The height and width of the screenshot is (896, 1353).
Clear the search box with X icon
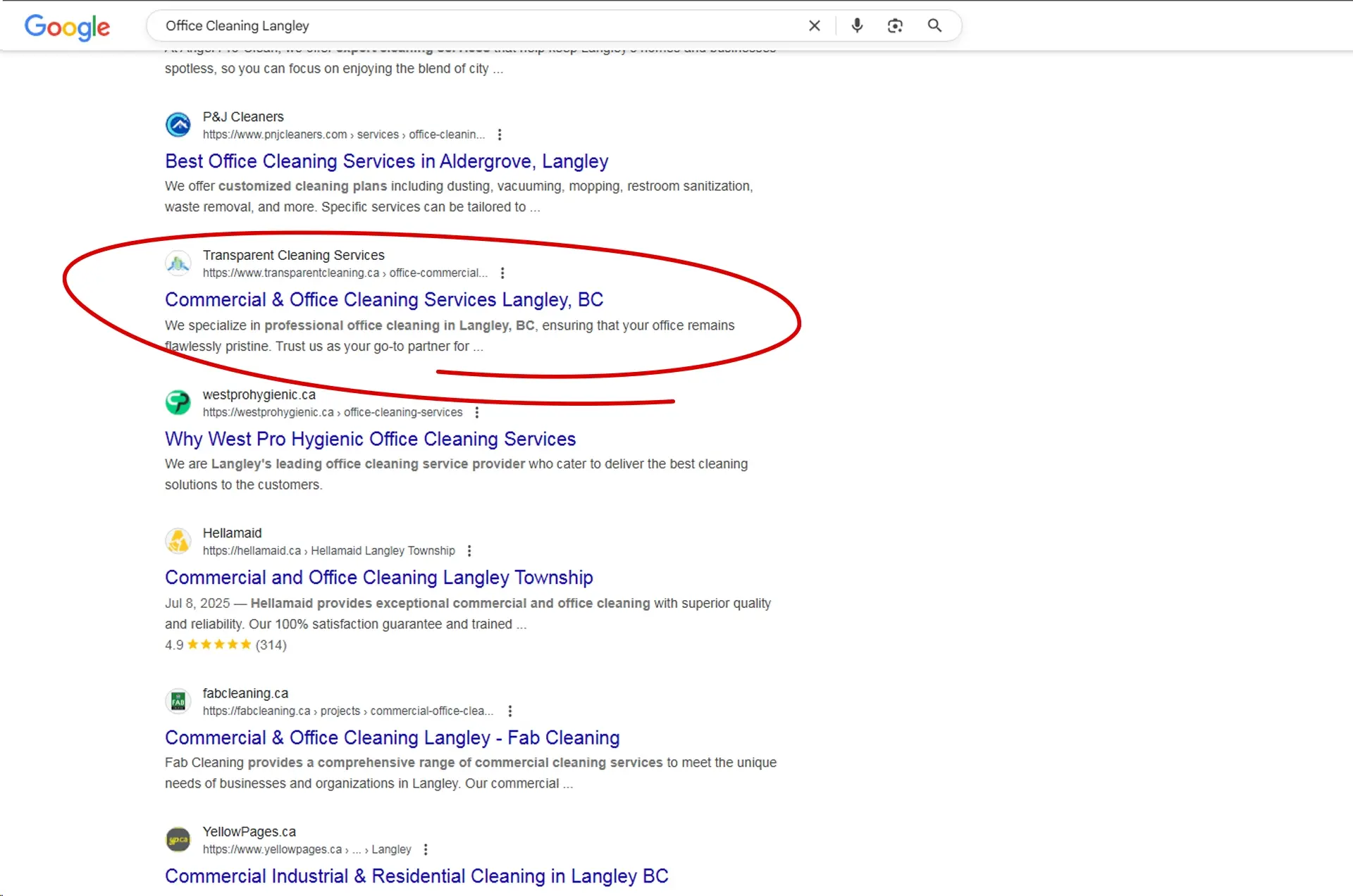click(814, 25)
